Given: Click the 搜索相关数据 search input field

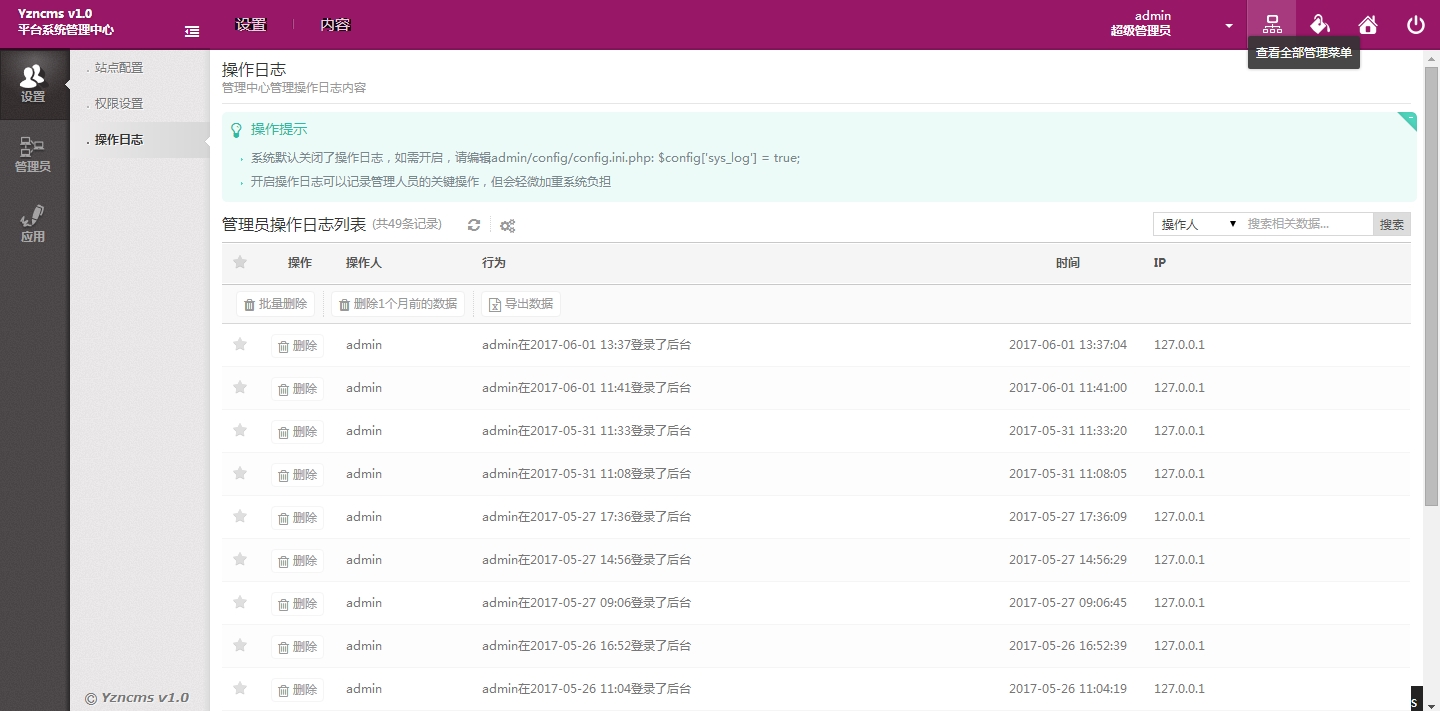Looking at the screenshot, I should click(x=1306, y=224).
